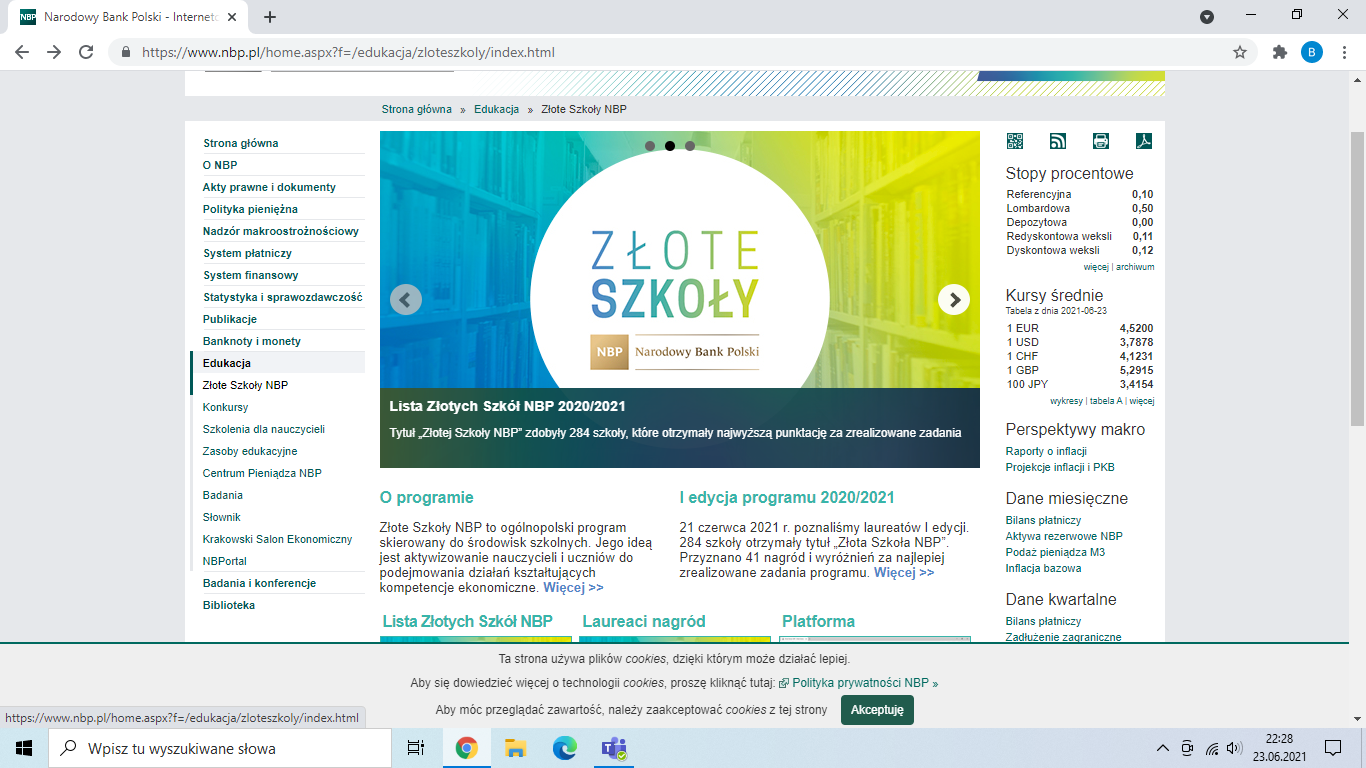
Task: Open a new browser tab
Action: coord(270,17)
